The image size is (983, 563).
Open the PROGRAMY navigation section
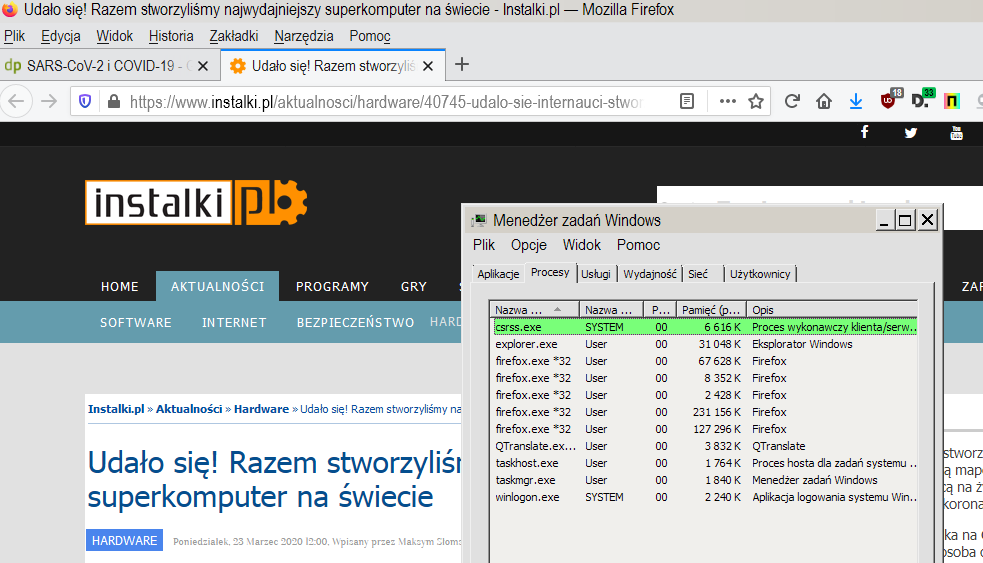pyautogui.click(x=332, y=287)
